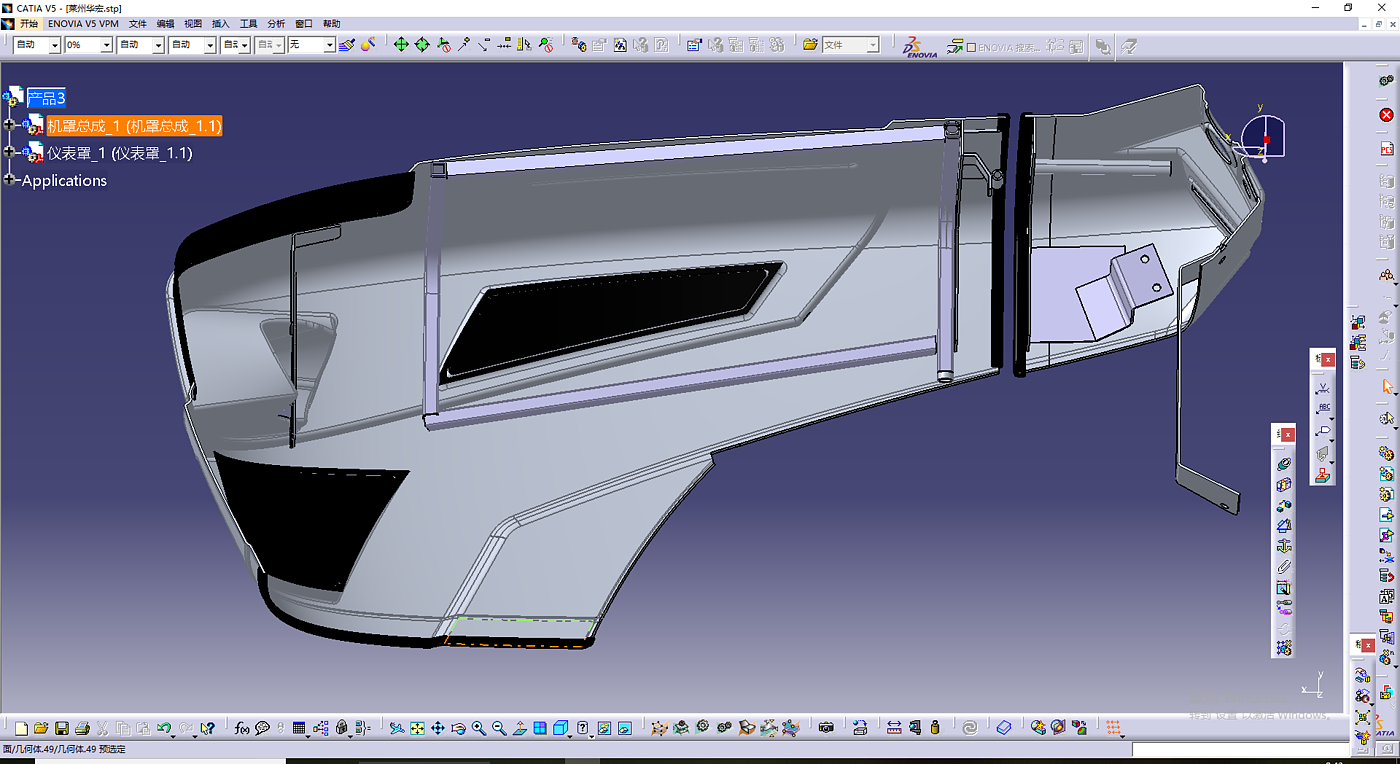This screenshot has height=764, width=1400.
Task: Expand the 机罩总成_1 tree node
Action: coord(10,125)
